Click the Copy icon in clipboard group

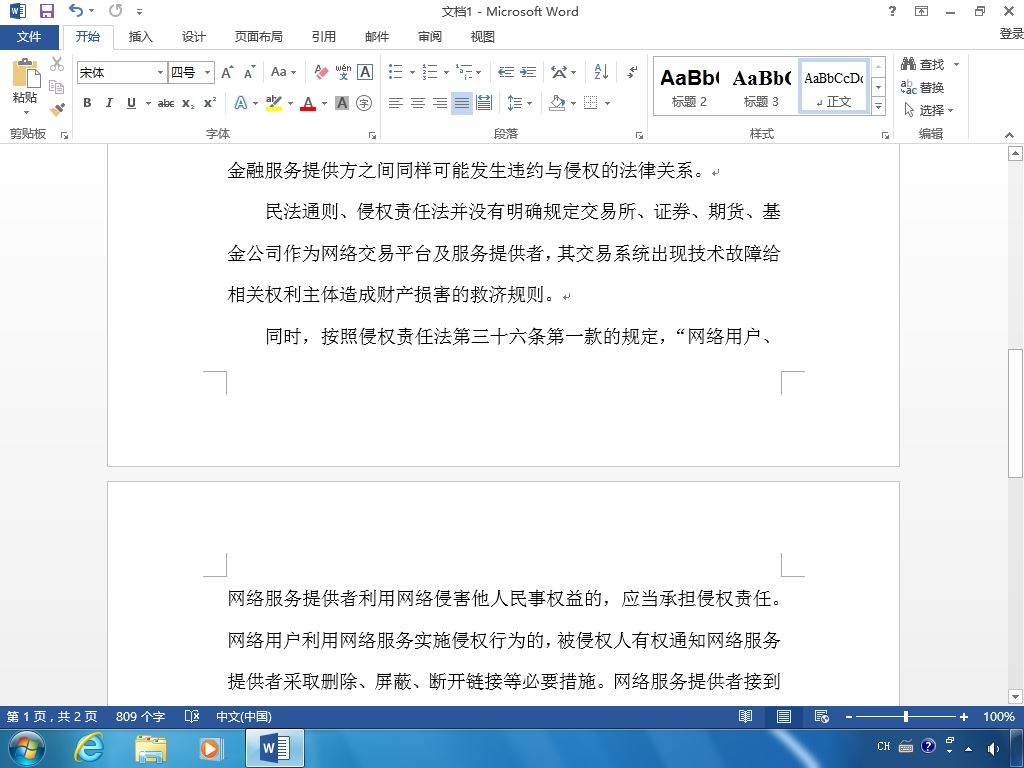pyautogui.click(x=57, y=86)
